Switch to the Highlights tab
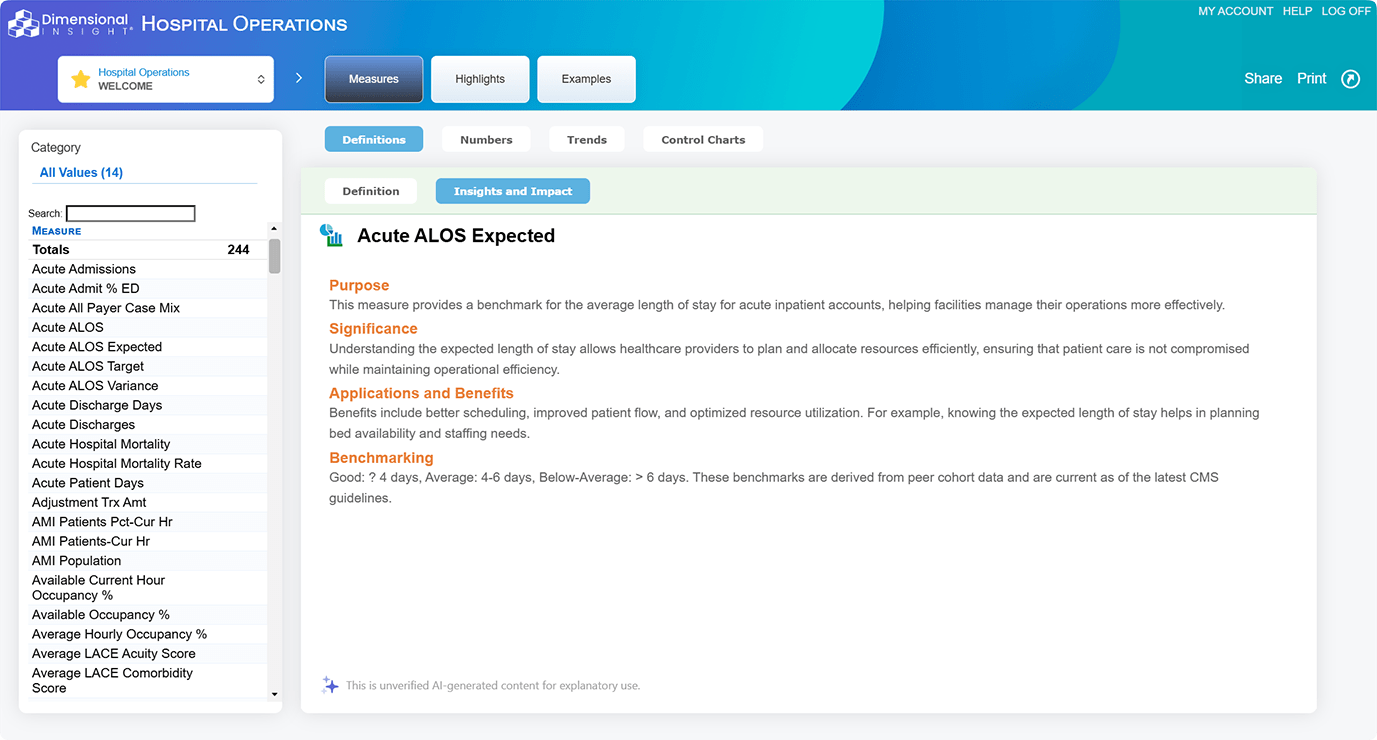This screenshot has height=740, width=1377. (x=480, y=79)
